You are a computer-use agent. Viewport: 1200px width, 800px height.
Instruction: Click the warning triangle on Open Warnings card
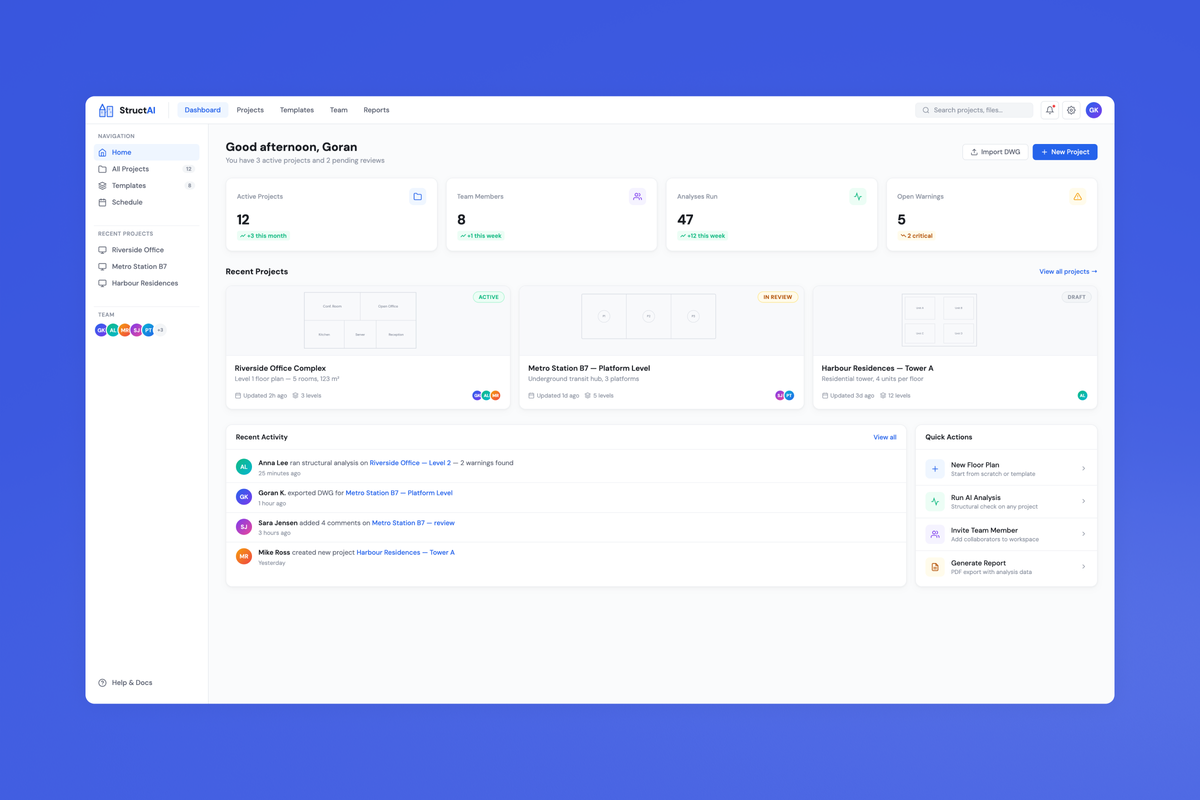[x=1077, y=196]
